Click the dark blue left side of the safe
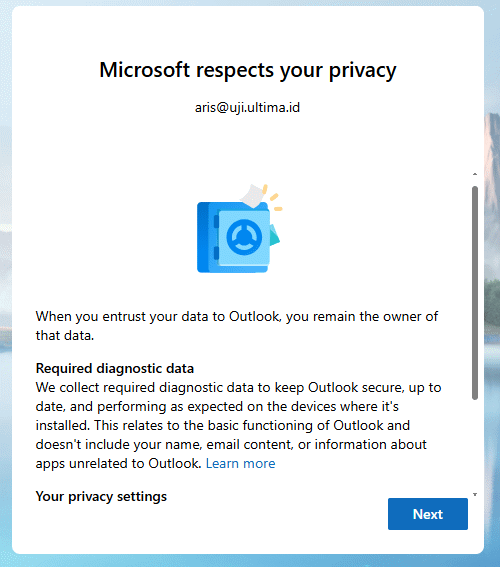Image resolution: width=500 pixels, height=567 pixels. click(x=205, y=237)
